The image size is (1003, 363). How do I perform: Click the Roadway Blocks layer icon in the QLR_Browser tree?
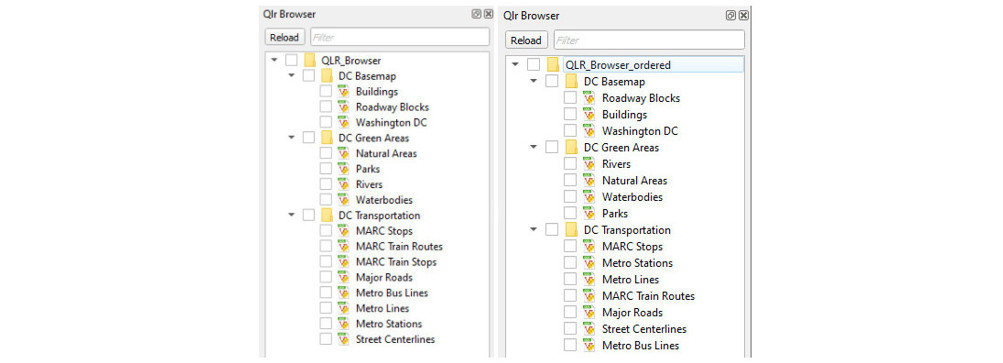pos(344,107)
